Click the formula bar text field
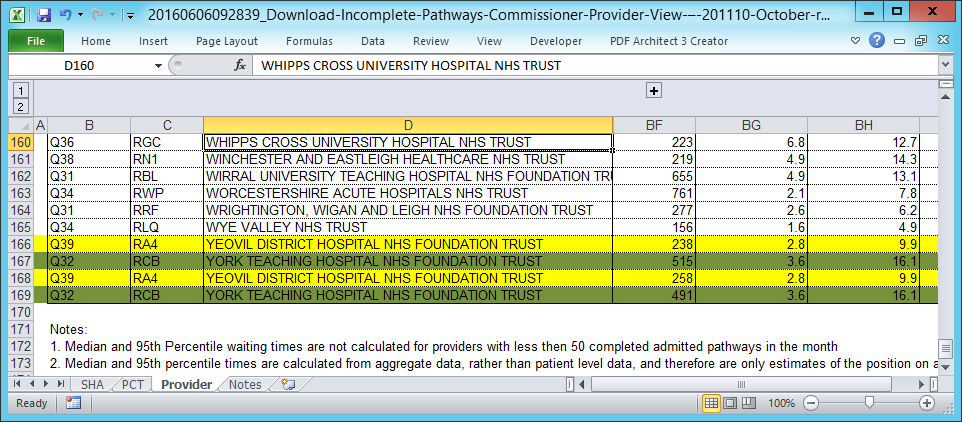Image resolution: width=962 pixels, height=422 pixels. 595,65
